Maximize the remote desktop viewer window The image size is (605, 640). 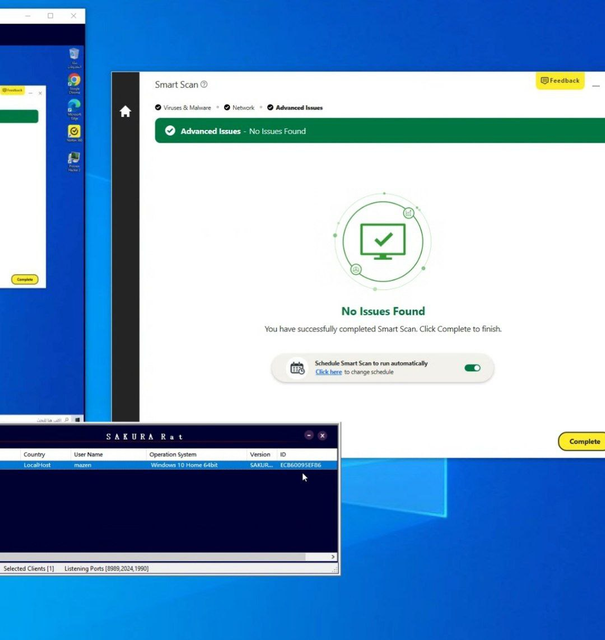pos(50,16)
